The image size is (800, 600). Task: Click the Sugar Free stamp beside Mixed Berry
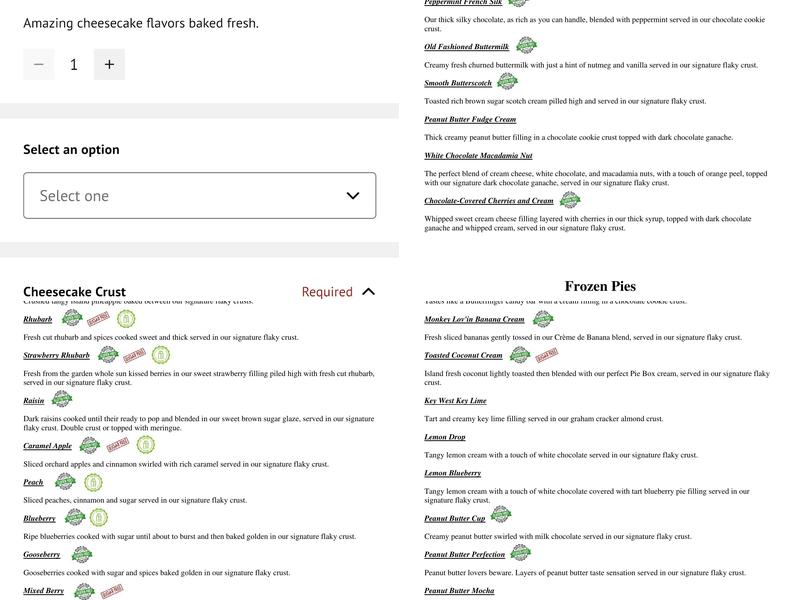[113, 589]
